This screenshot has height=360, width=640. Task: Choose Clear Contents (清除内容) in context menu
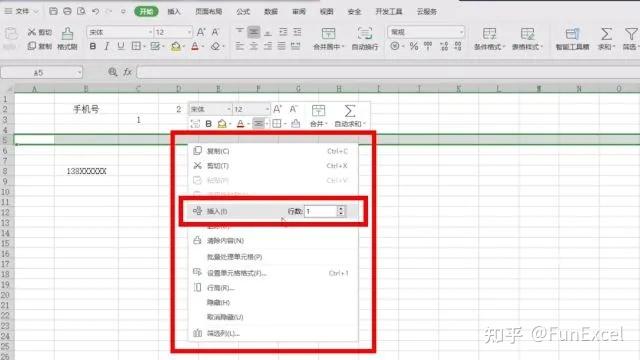(x=273, y=240)
